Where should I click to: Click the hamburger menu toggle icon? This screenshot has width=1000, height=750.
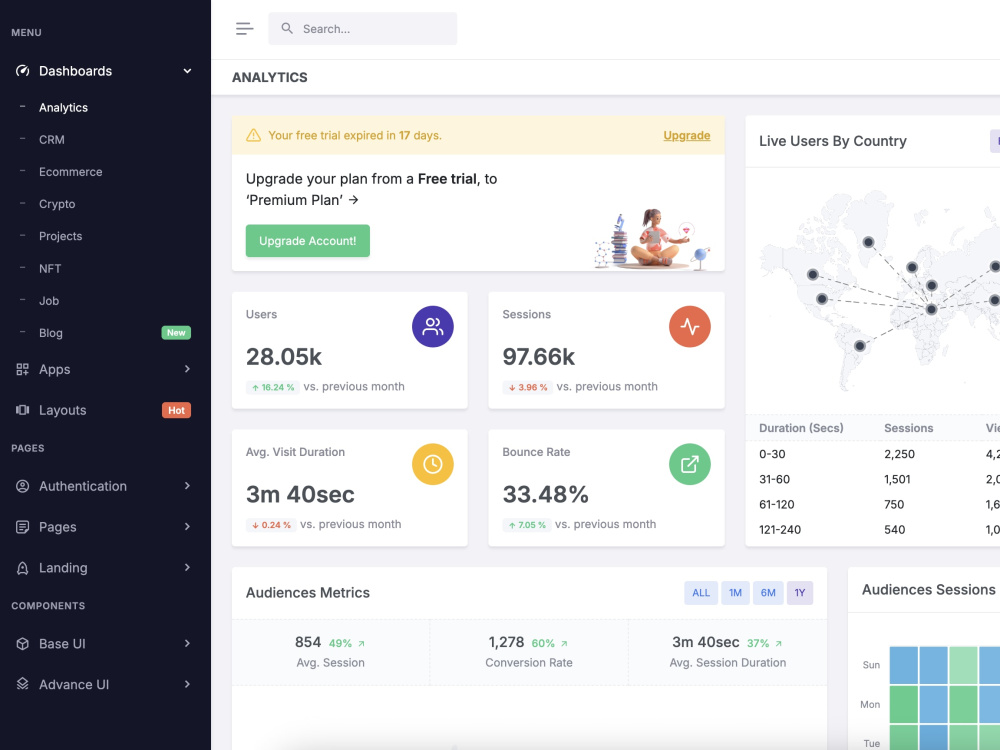pos(244,29)
